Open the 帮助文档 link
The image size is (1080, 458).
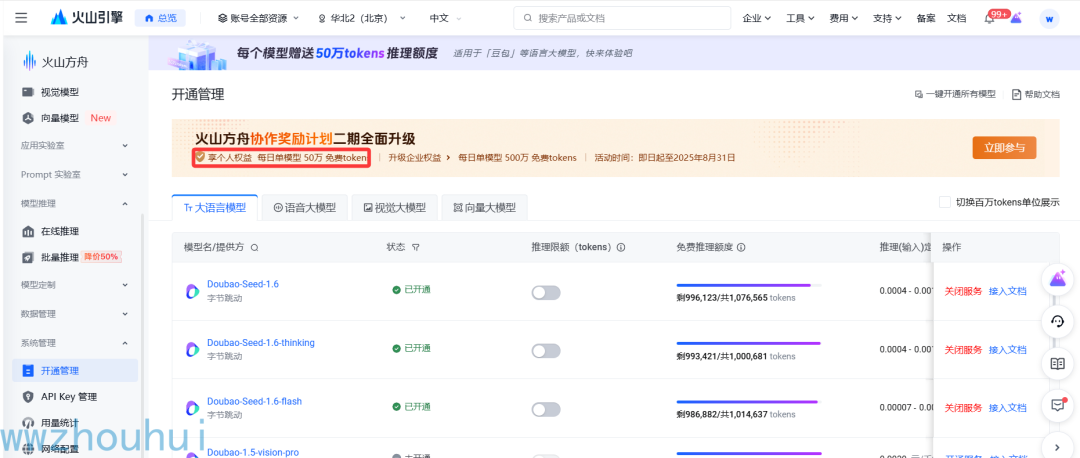[1035, 94]
